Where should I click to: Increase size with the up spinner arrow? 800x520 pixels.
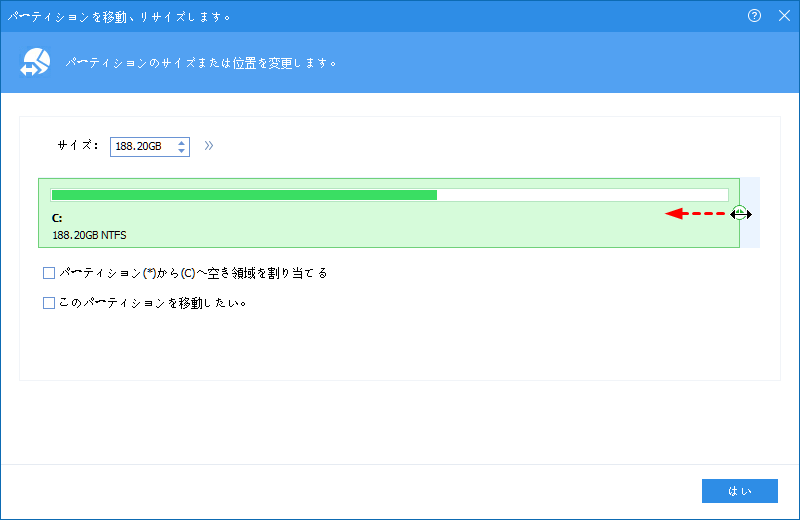(x=182, y=142)
